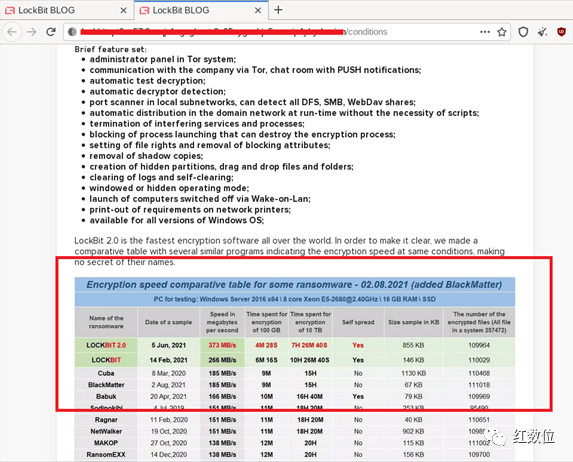Click 'Name of the ransomware' column header
The height and width of the screenshot is (462, 573).
tap(106, 322)
